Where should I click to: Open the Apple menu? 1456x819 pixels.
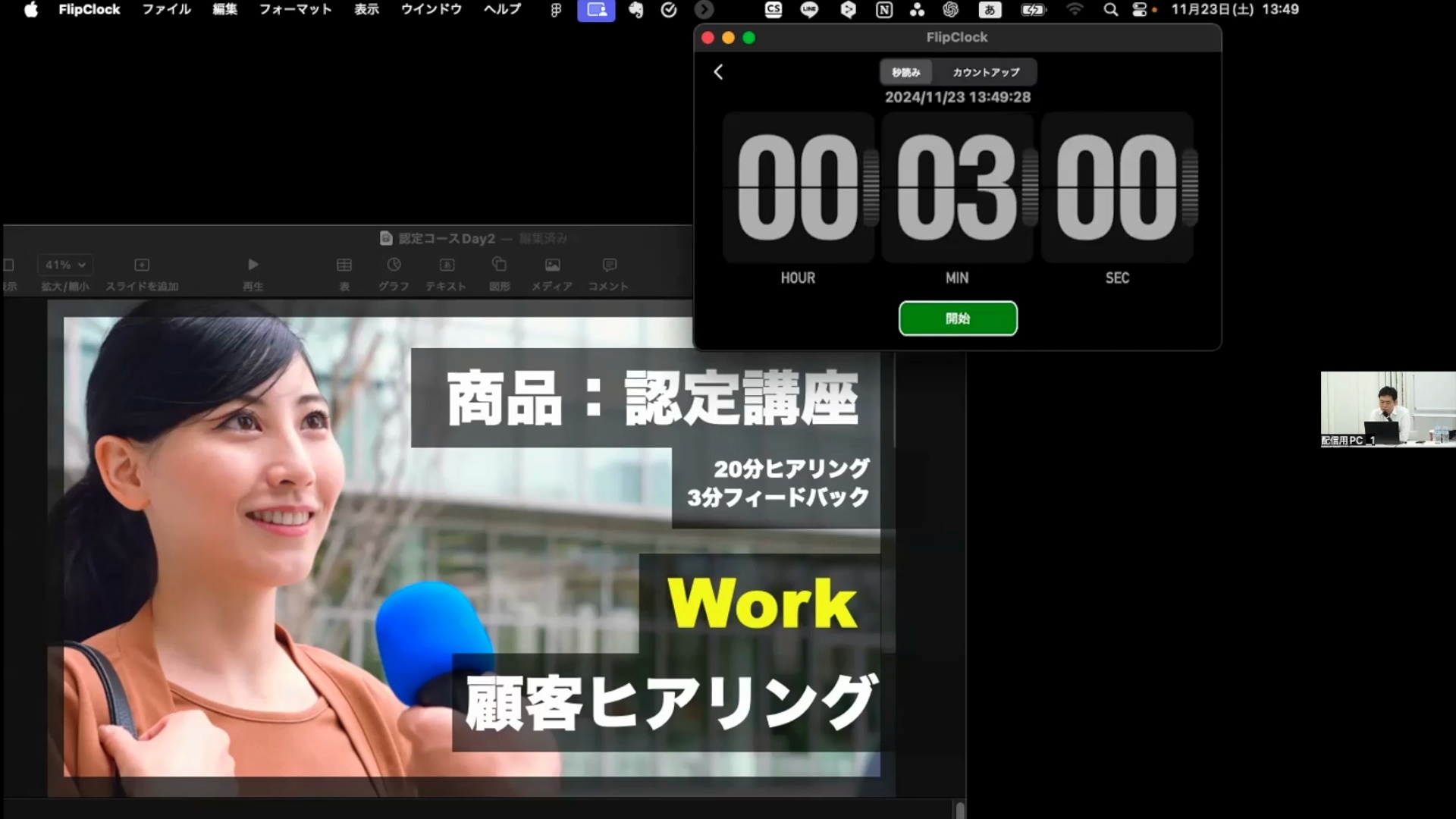(30, 10)
